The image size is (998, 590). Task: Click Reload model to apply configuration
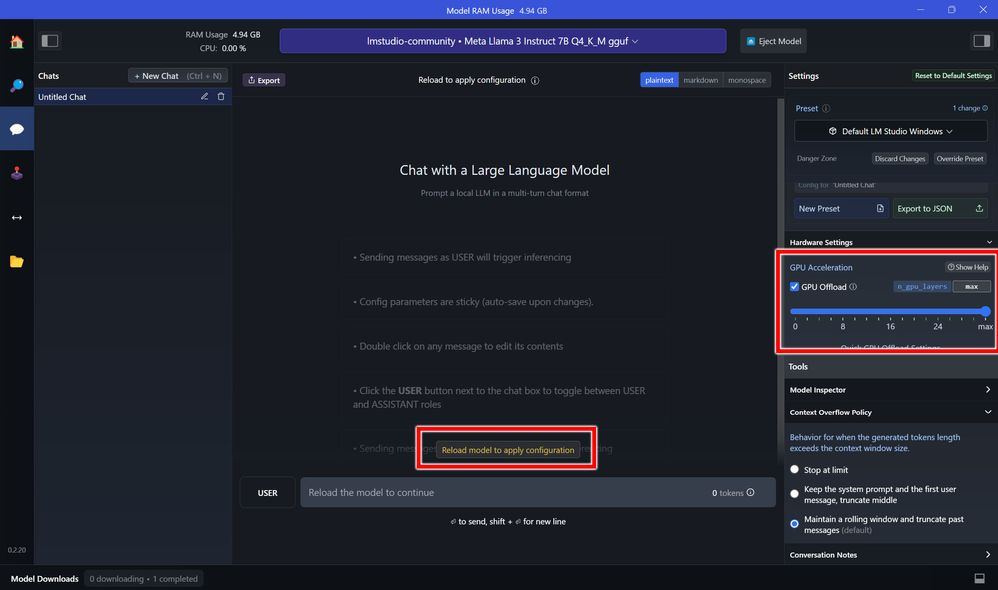coord(507,449)
